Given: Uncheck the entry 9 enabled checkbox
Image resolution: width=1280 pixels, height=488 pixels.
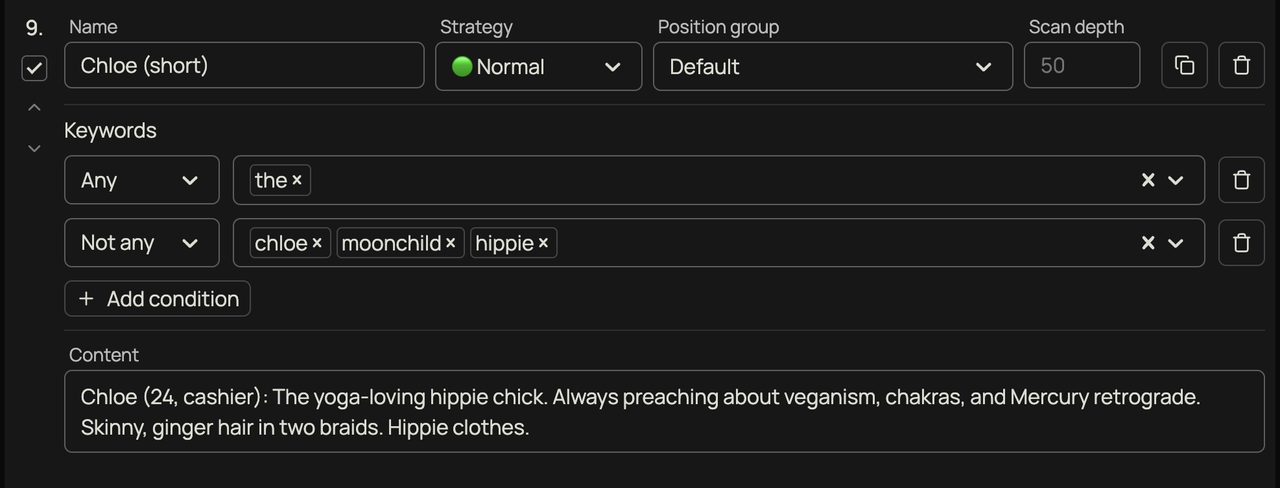Looking at the screenshot, I should point(34,68).
